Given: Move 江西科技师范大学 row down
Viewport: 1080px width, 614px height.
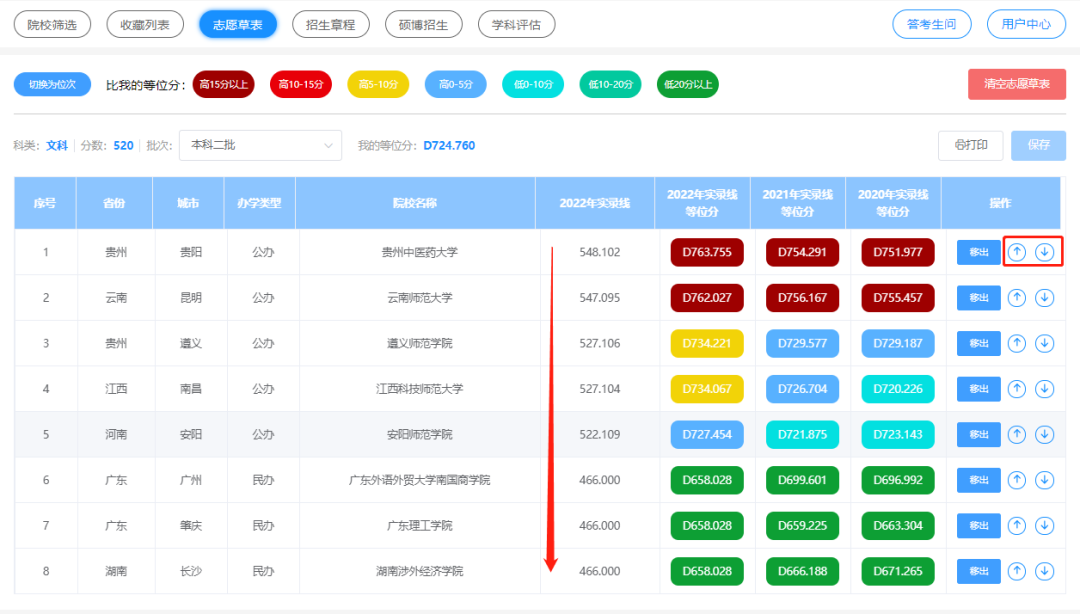Looking at the screenshot, I should coord(1045,389).
